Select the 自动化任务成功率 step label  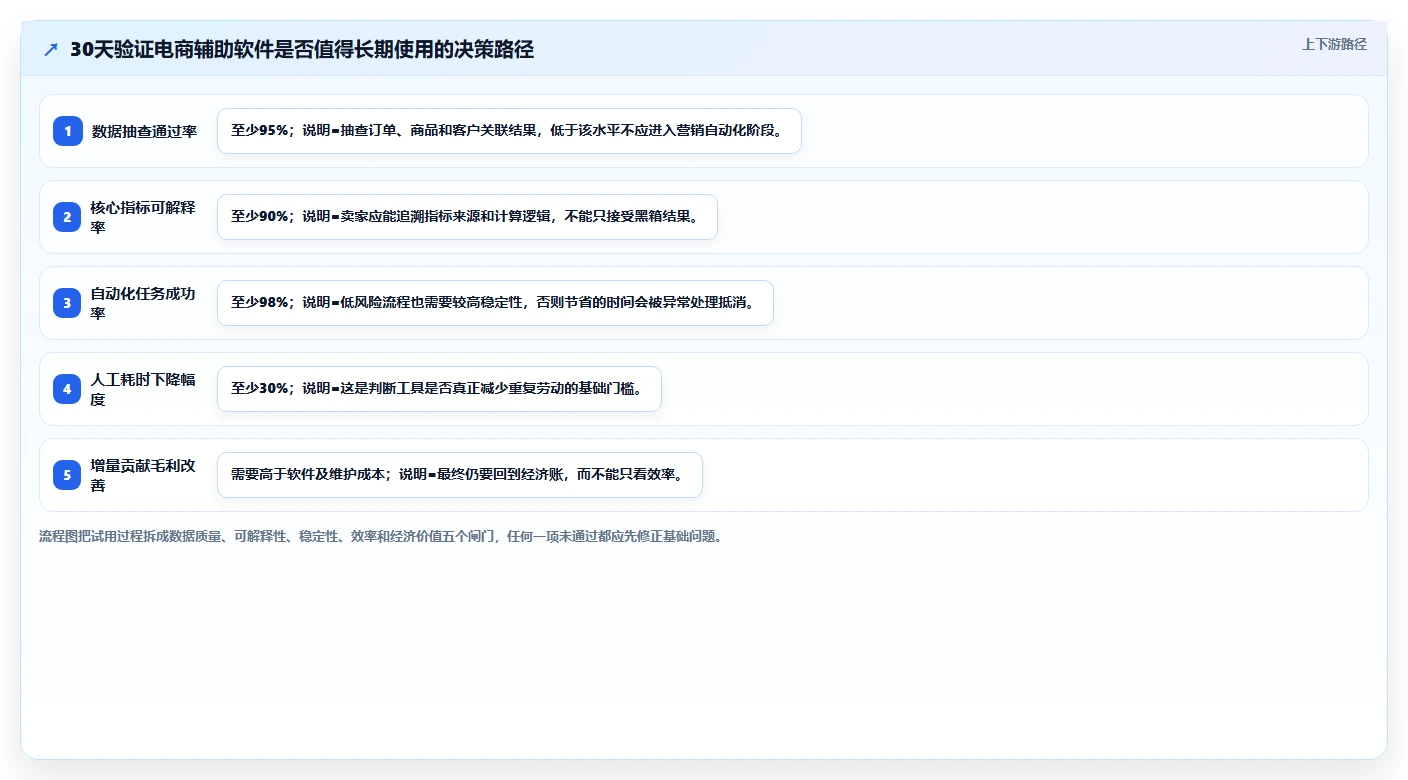[144, 303]
